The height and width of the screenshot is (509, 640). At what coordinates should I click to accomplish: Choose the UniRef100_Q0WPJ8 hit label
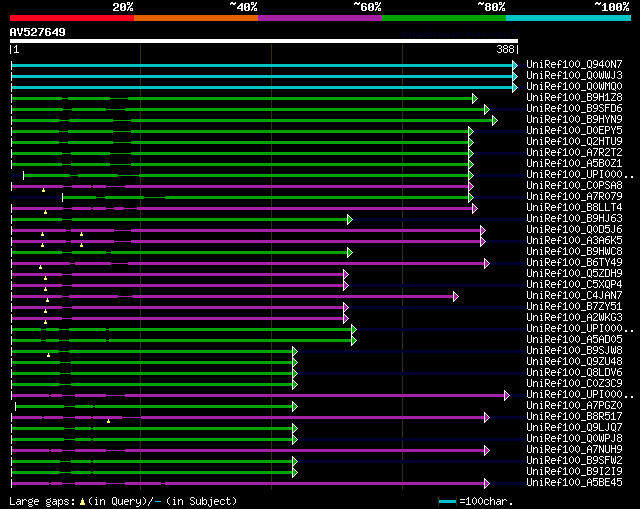pos(574,439)
